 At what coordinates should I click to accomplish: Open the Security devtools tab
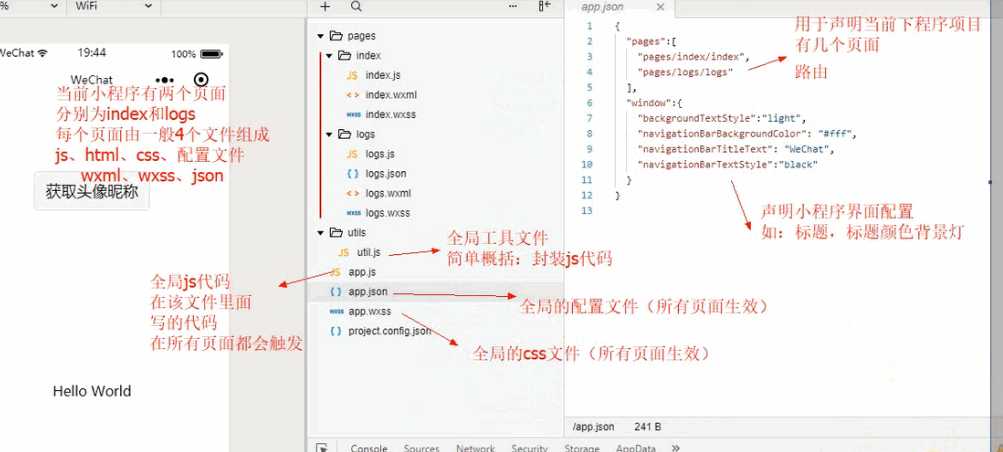coord(530,448)
